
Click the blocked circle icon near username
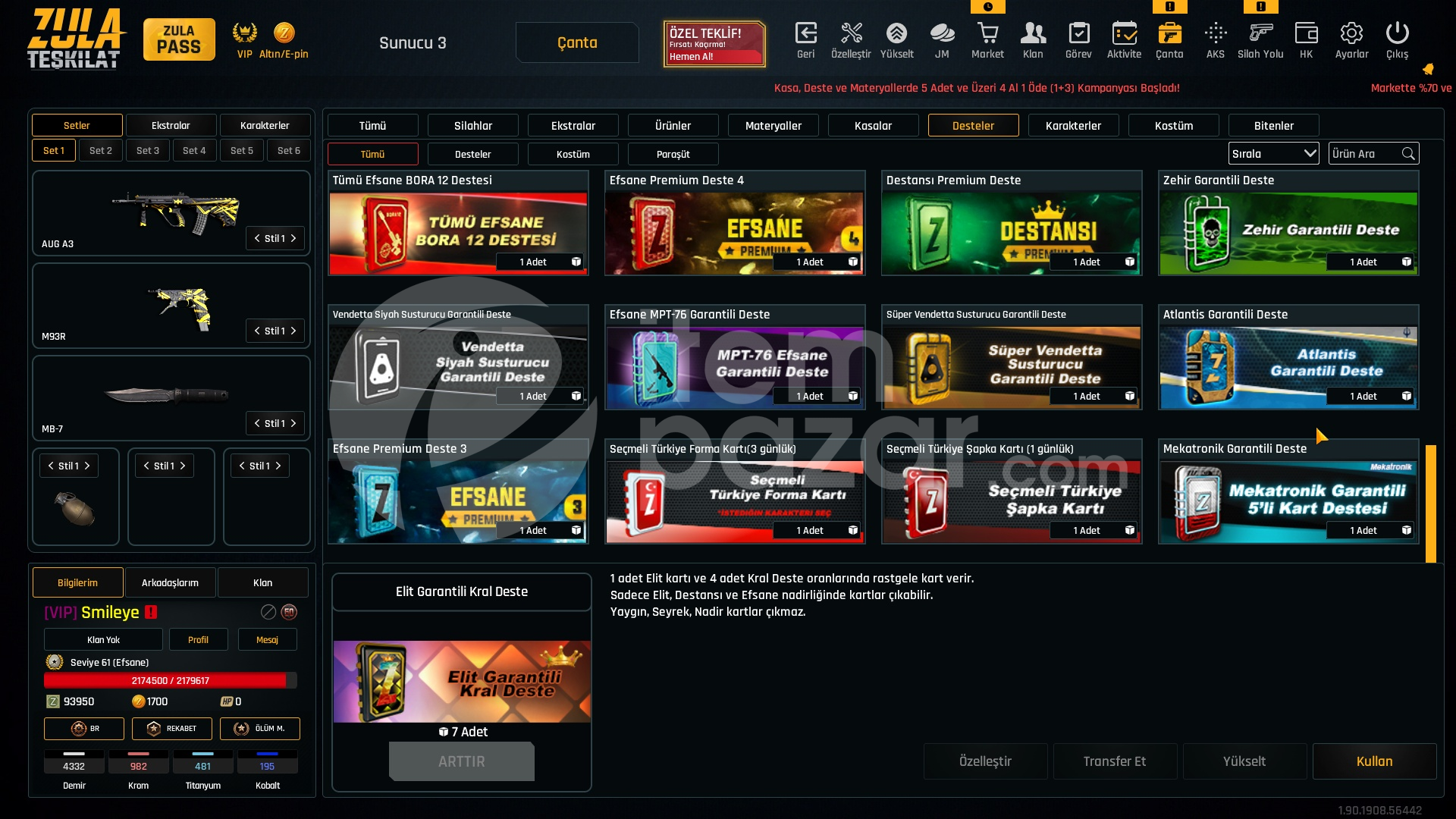(x=268, y=612)
